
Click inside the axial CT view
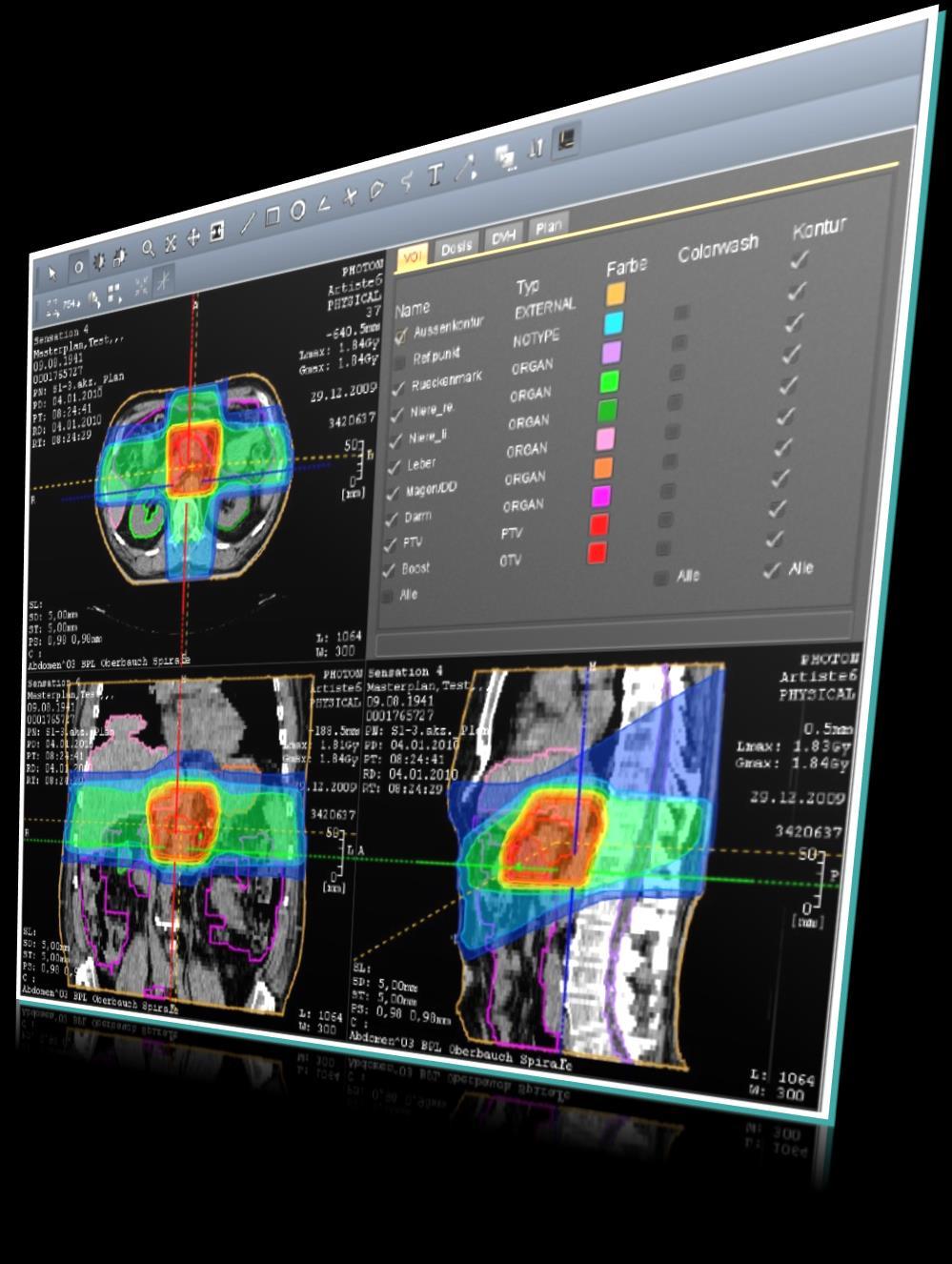point(195,467)
